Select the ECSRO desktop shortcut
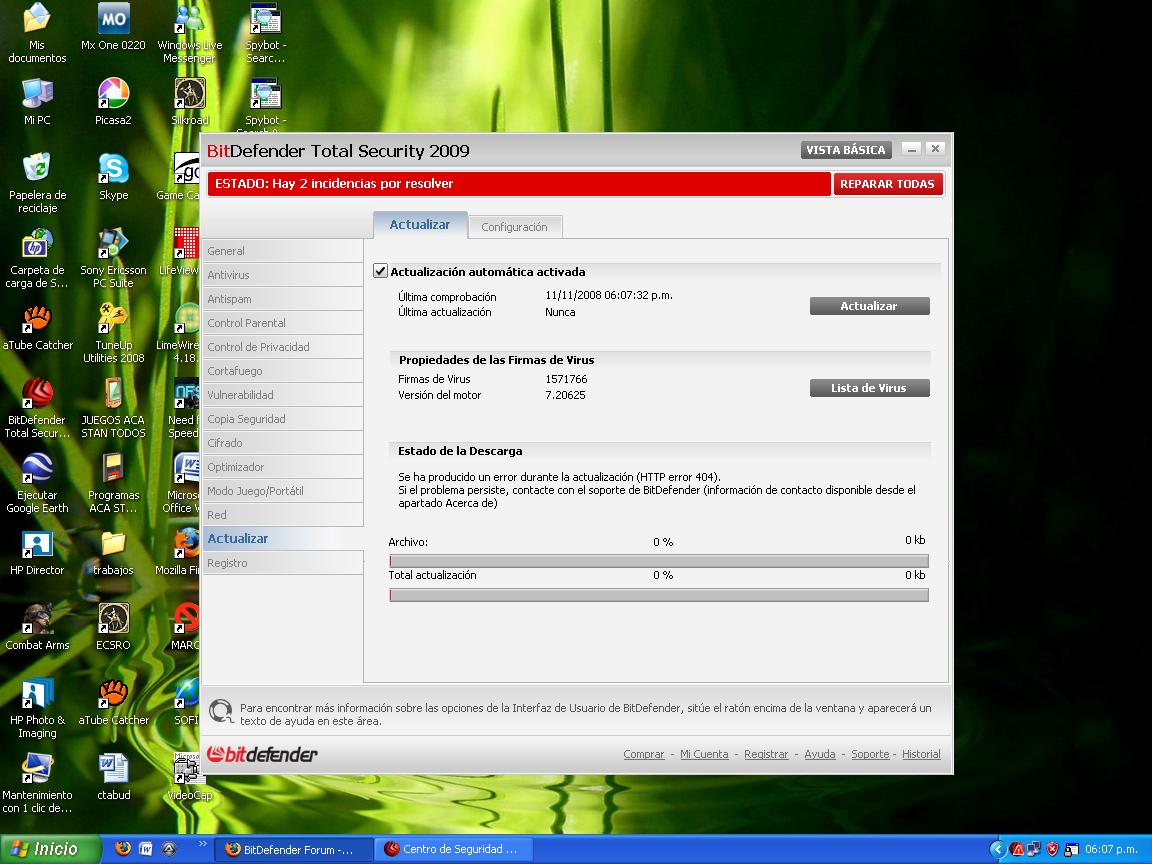The height and width of the screenshot is (864, 1152). [x=113, y=626]
